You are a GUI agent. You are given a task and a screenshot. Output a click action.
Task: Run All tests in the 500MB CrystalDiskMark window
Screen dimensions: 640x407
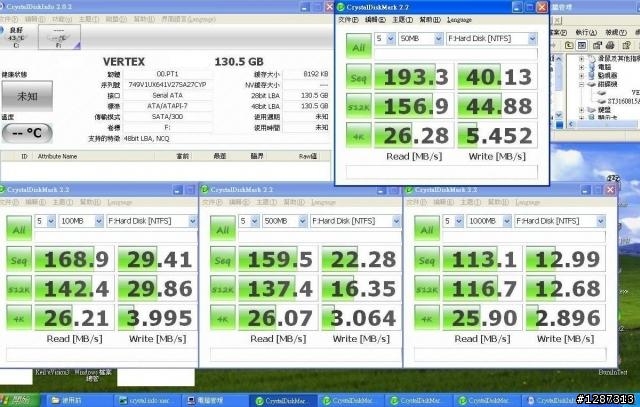coord(222,228)
